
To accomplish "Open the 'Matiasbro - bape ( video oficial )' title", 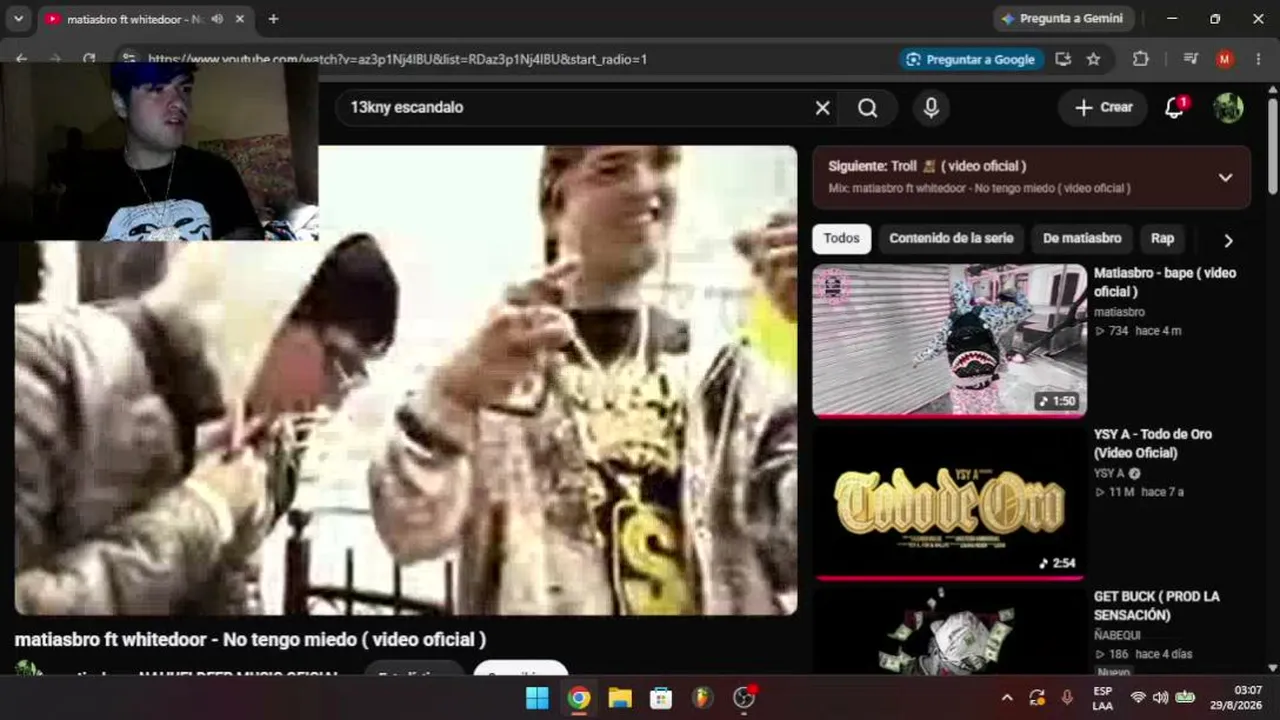I will (x=1165, y=282).
